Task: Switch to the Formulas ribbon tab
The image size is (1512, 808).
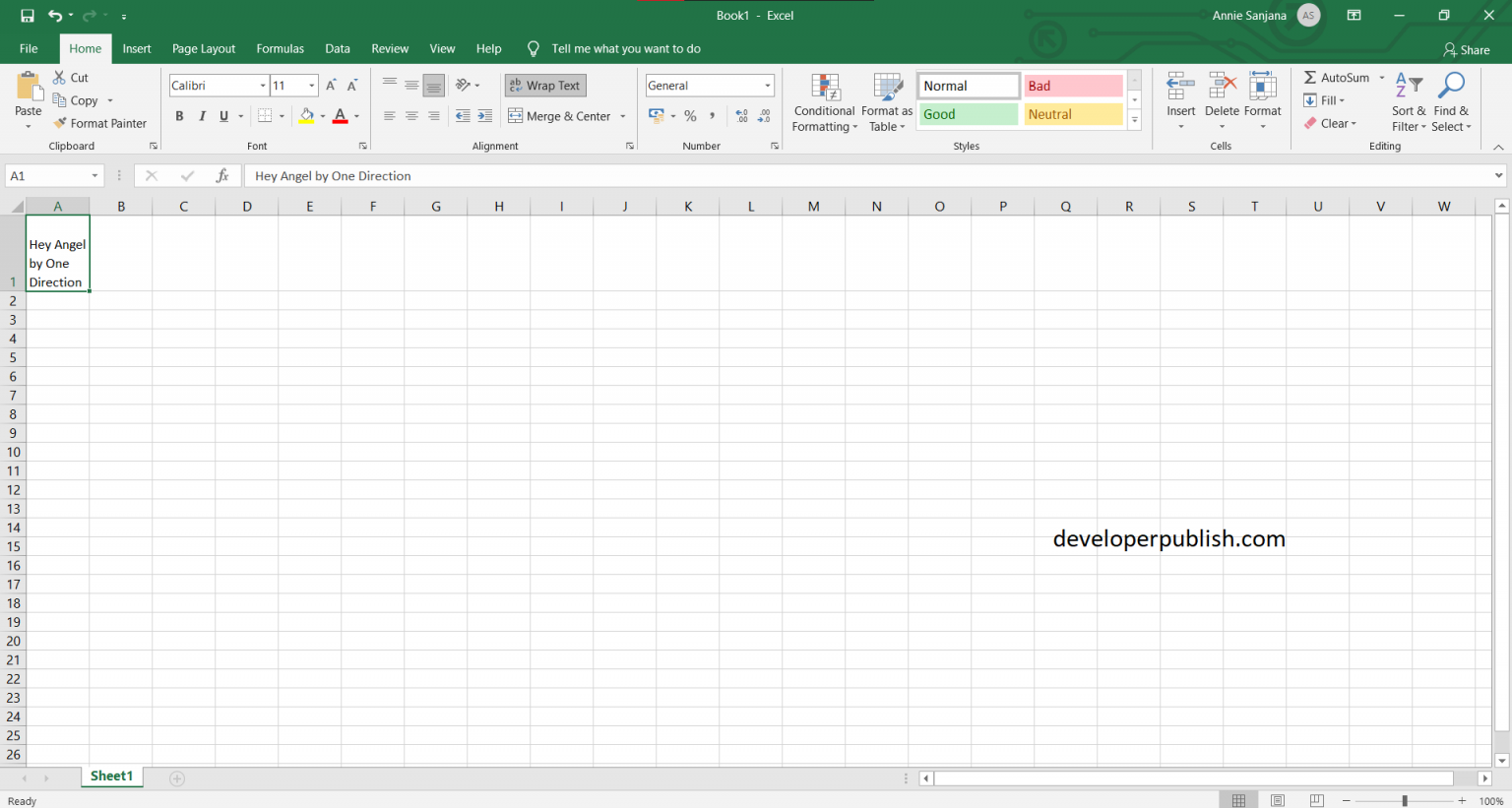Action: click(x=280, y=48)
